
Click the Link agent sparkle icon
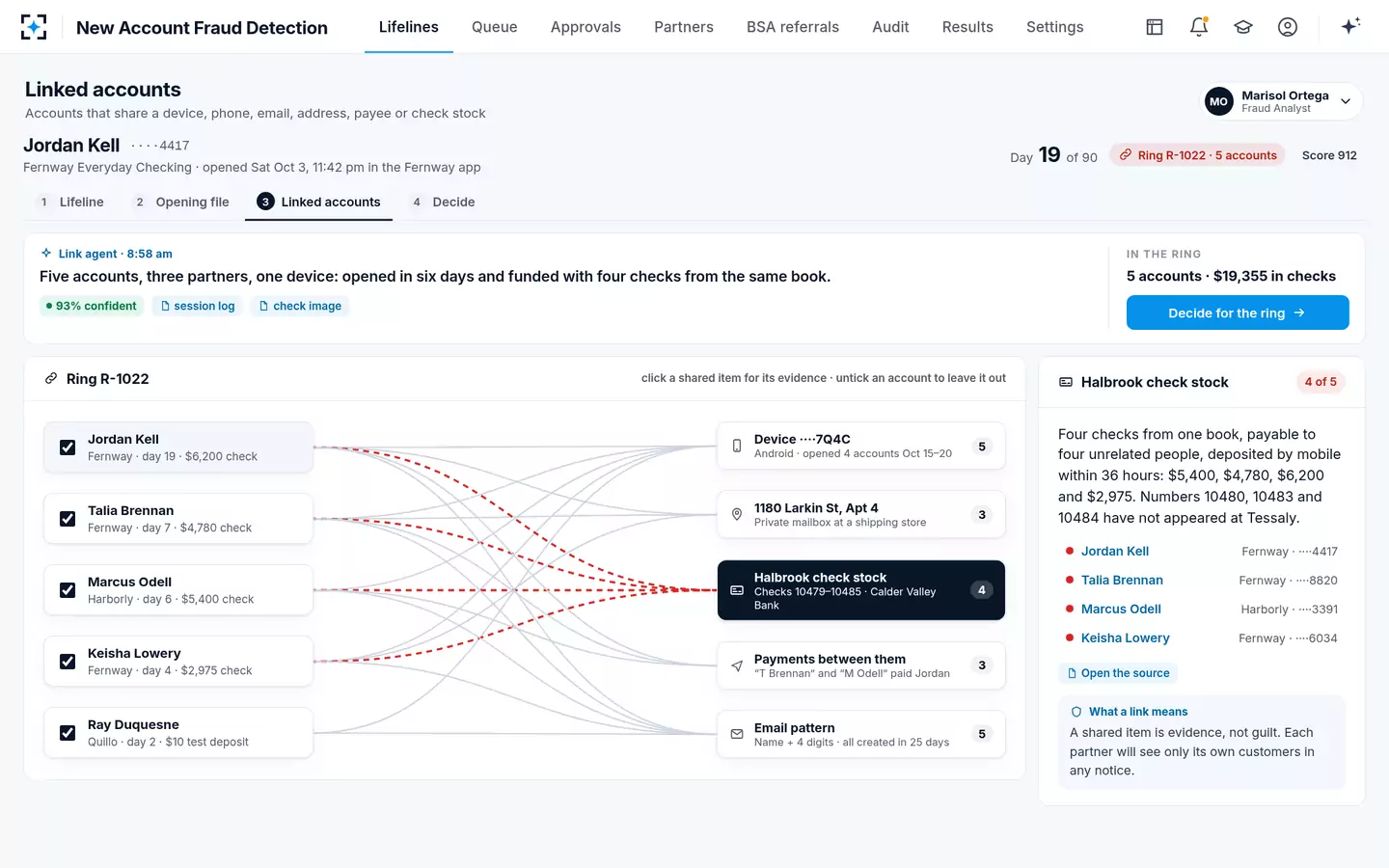(x=46, y=254)
